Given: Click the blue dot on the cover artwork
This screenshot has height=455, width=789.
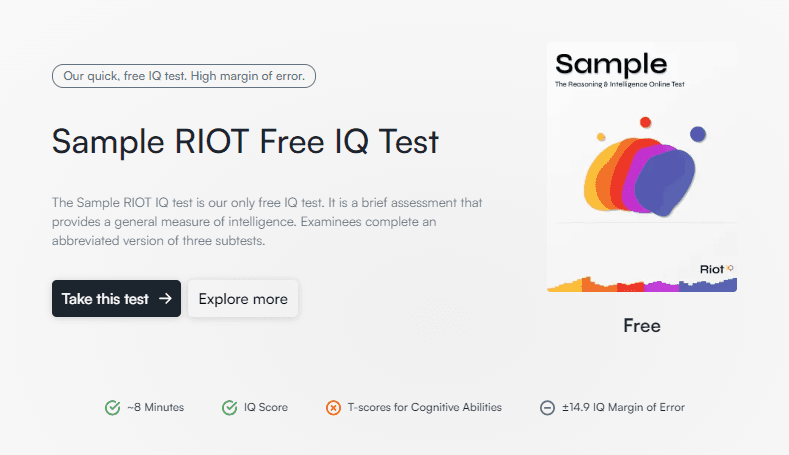Looking at the screenshot, I should coord(698,133).
